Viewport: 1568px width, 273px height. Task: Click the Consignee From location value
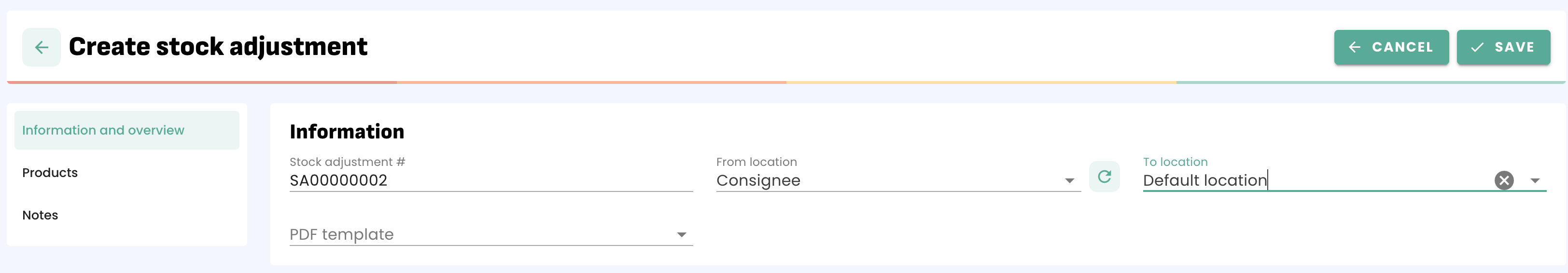(758, 180)
